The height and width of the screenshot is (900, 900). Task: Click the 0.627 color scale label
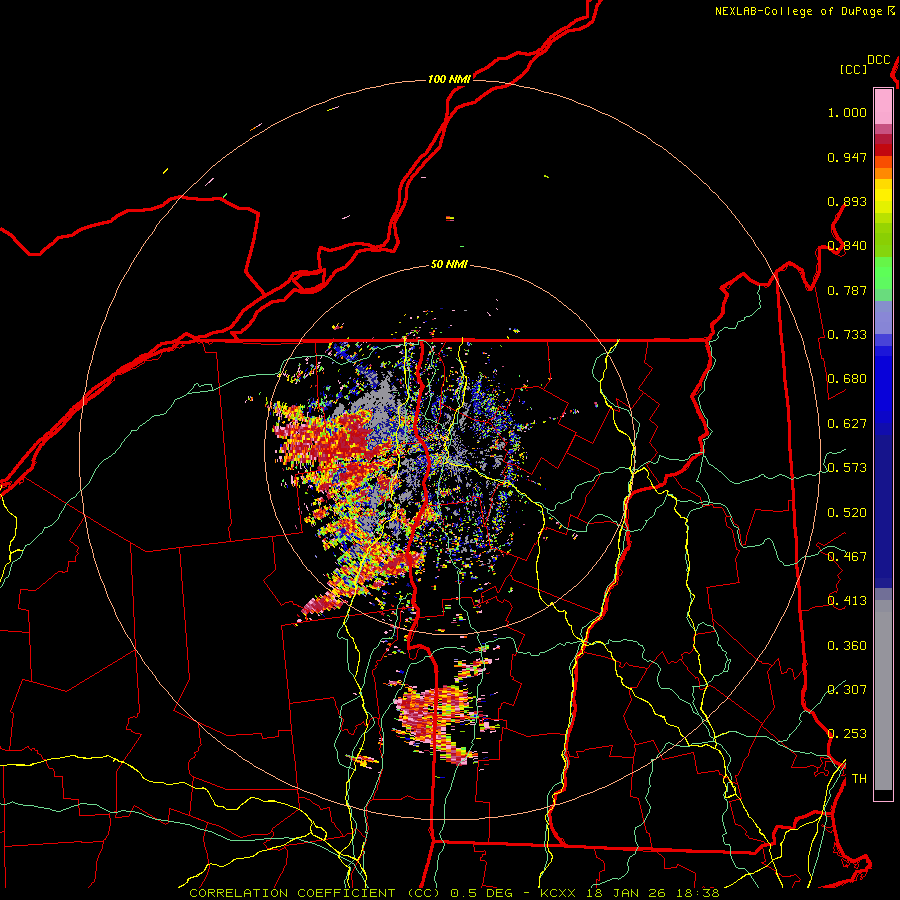[x=847, y=424]
